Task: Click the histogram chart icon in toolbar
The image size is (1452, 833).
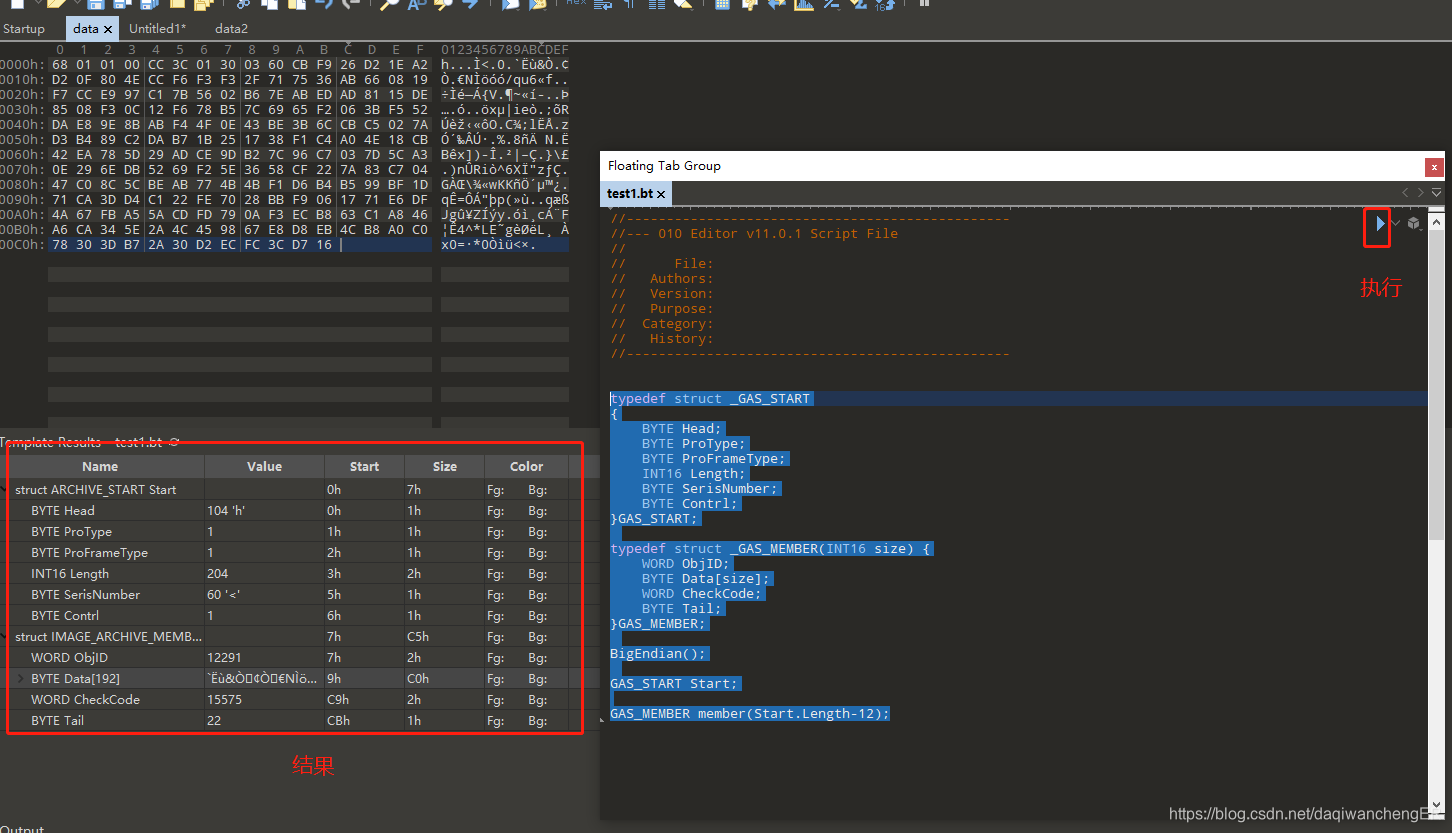Action: click(x=803, y=4)
